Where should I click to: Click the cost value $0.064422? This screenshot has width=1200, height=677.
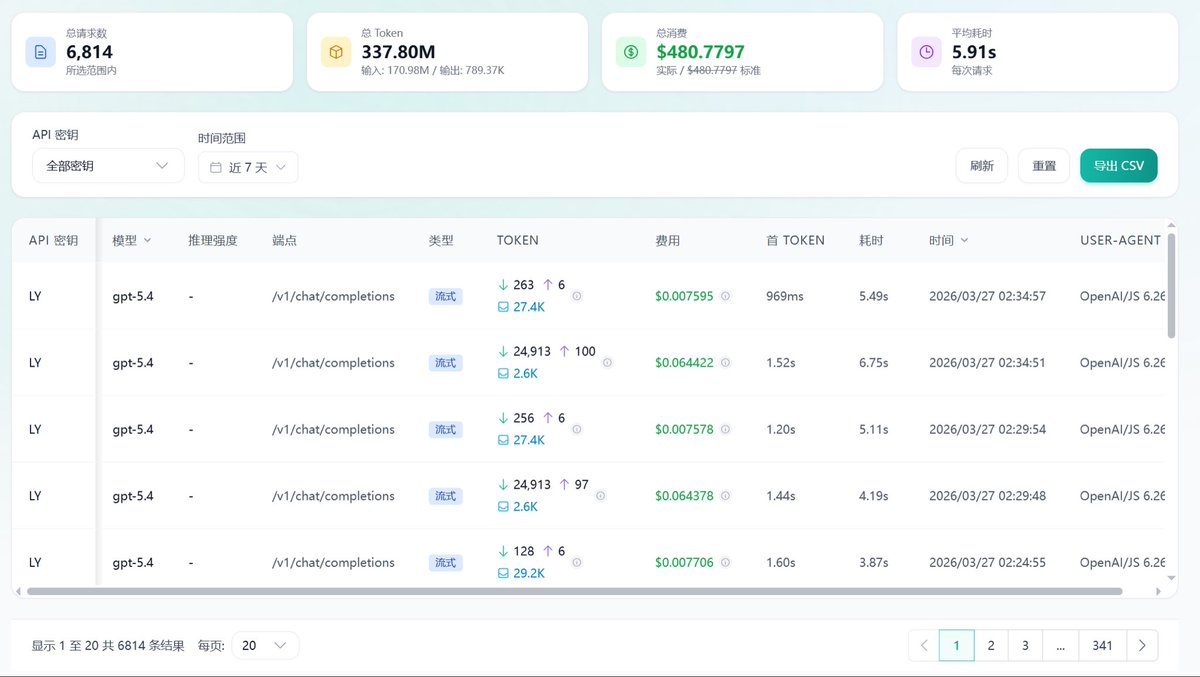684,363
